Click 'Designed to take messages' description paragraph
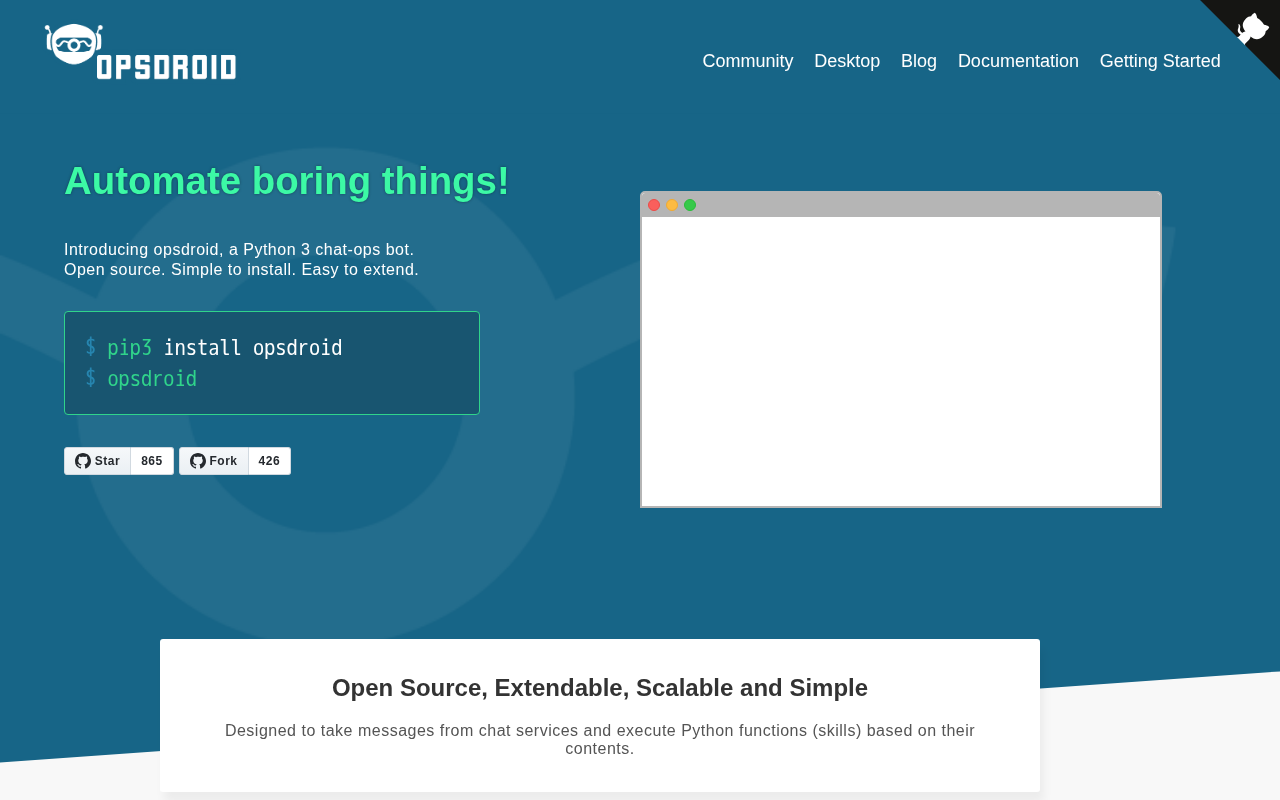Image resolution: width=1280 pixels, height=800 pixels. click(600, 740)
